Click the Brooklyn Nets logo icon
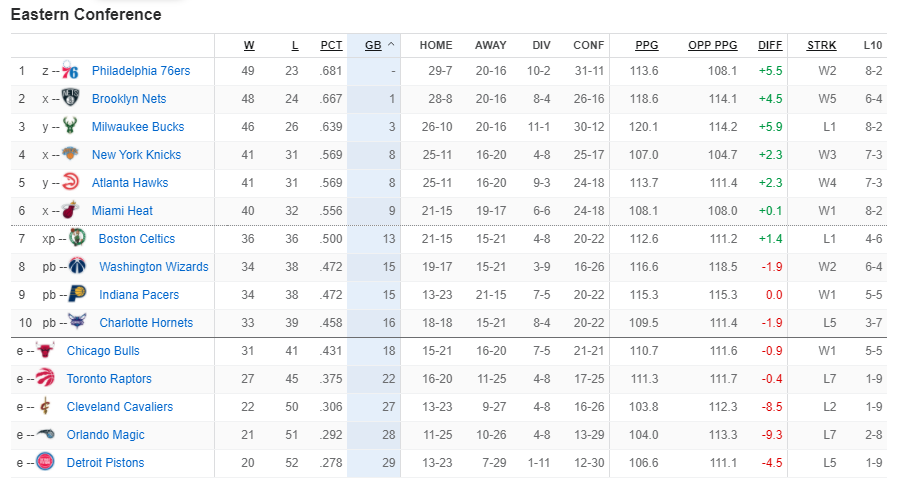 (70, 98)
